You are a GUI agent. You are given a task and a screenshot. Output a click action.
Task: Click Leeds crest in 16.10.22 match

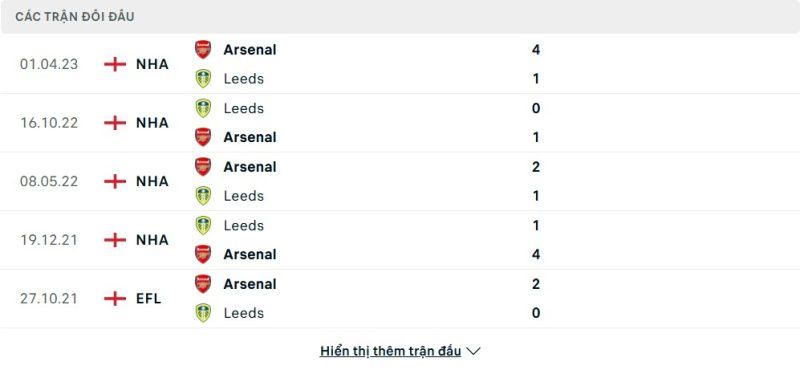[203, 108]
